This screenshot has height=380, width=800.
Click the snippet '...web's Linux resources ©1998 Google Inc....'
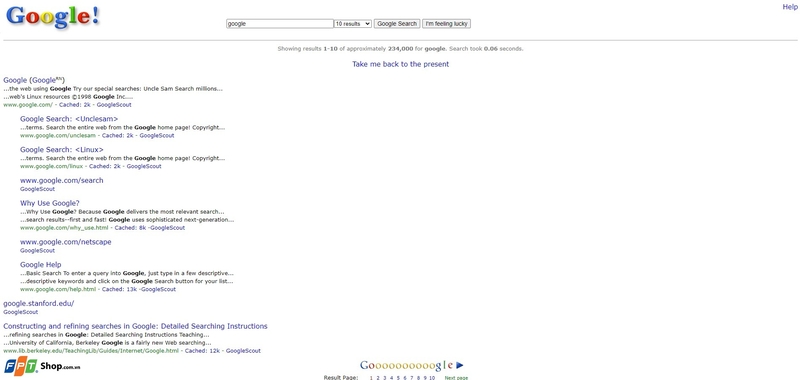pos(68,96)
